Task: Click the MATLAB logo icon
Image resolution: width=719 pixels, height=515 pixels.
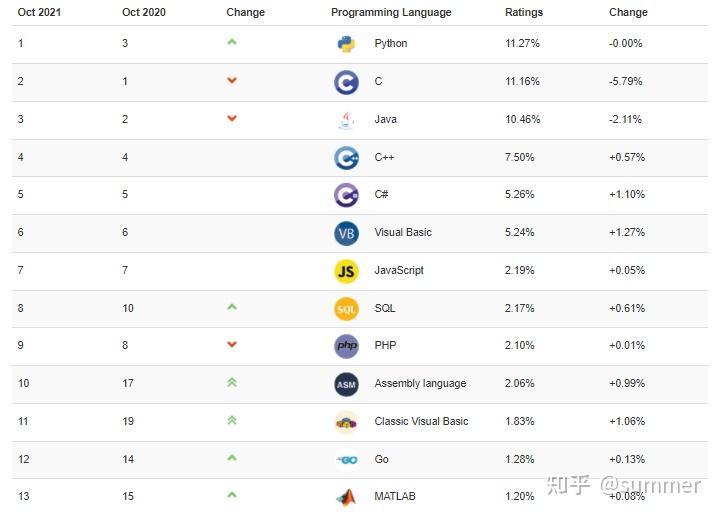Action: [346, 497]
